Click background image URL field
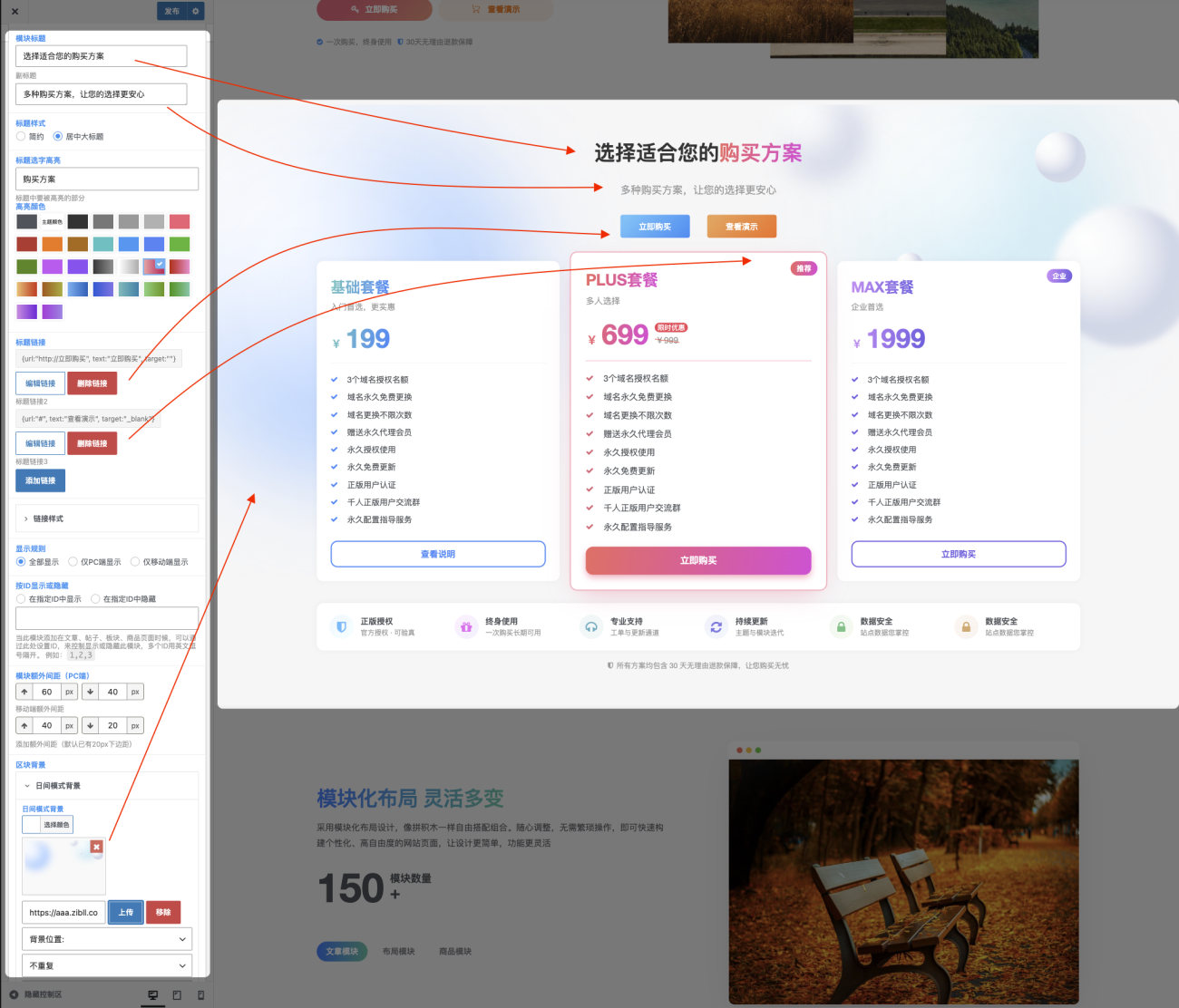This screenshot has height=1008, width=1179. tap(63, 912)
